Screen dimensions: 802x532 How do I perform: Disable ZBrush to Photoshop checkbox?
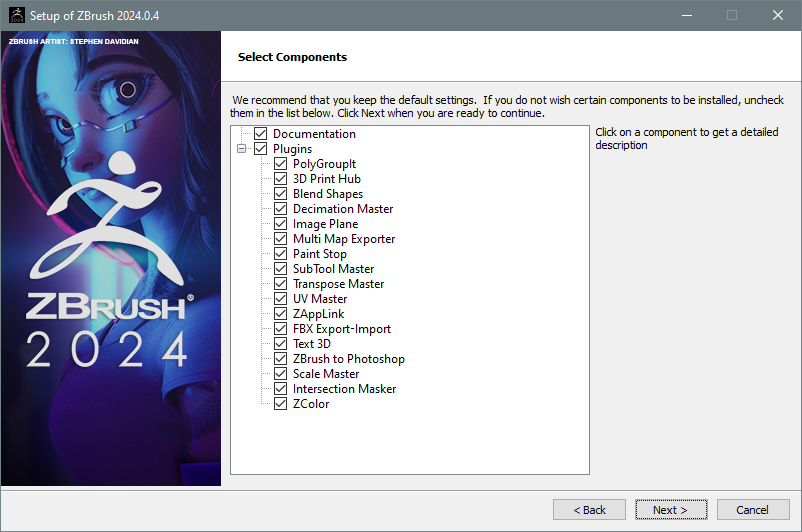(x=280, y=359)
